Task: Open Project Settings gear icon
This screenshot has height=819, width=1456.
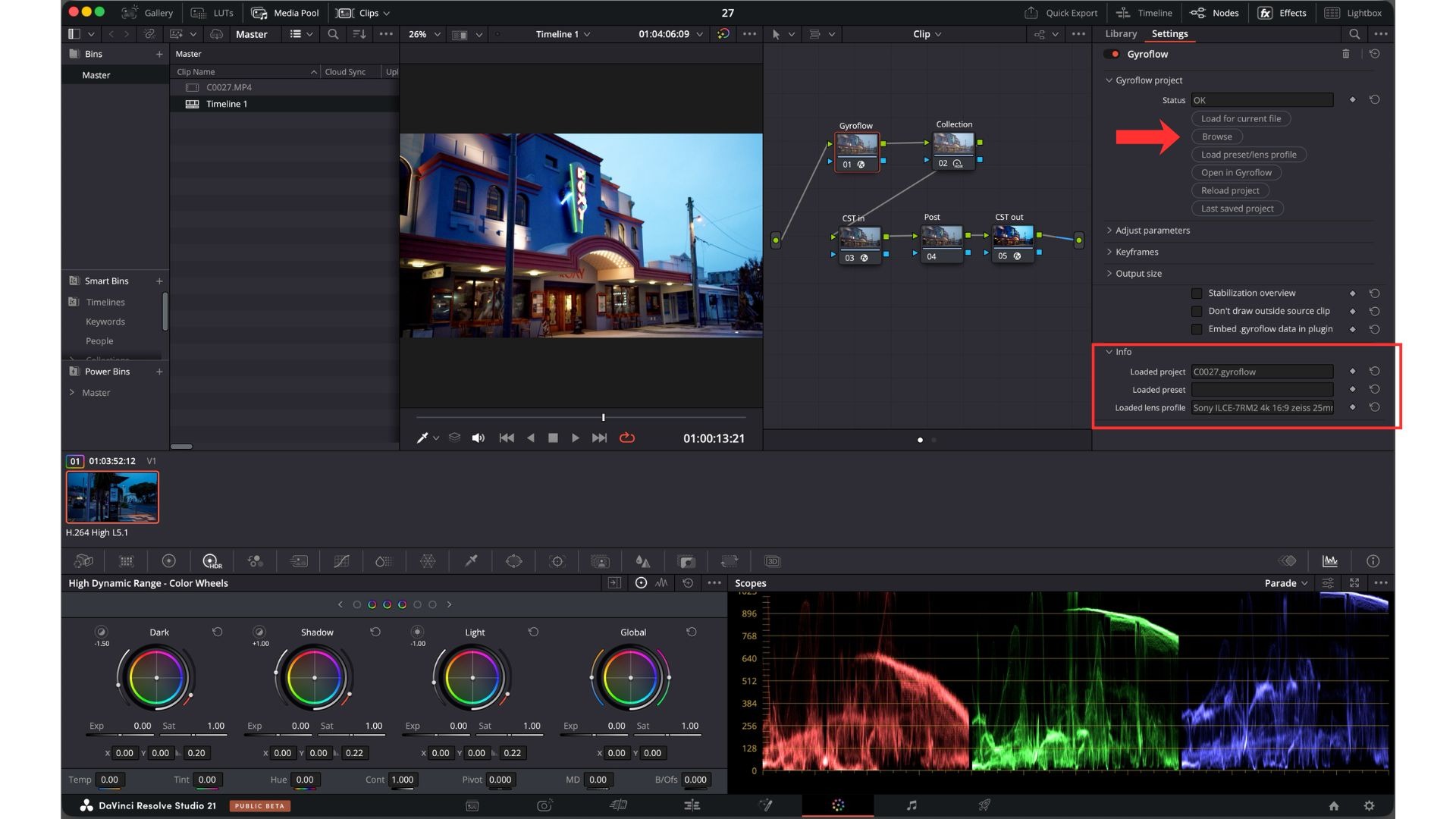Action: pos(1369,805)
